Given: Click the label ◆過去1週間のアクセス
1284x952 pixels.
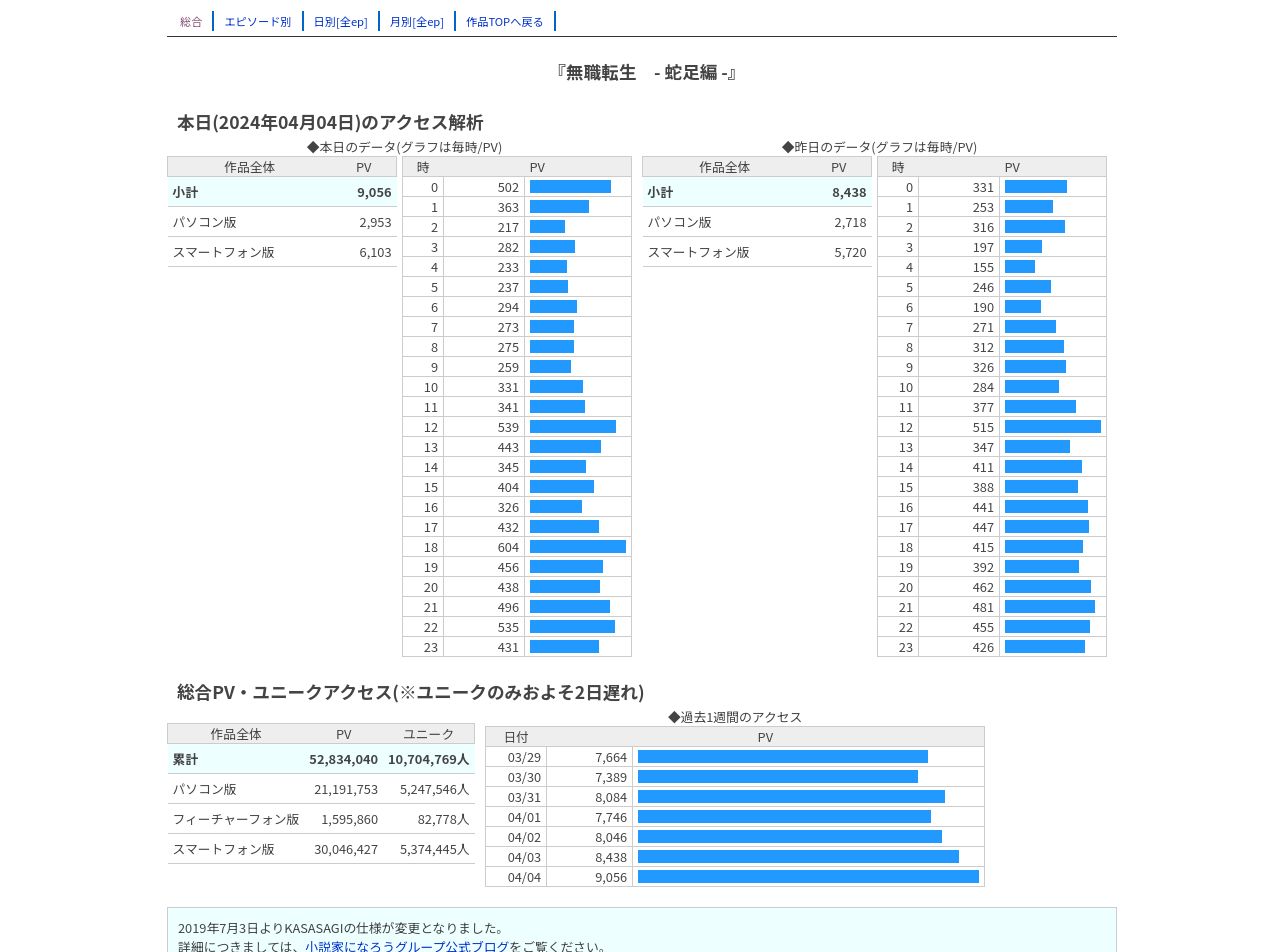Looking at the screenshot, I should click(735, 717).
